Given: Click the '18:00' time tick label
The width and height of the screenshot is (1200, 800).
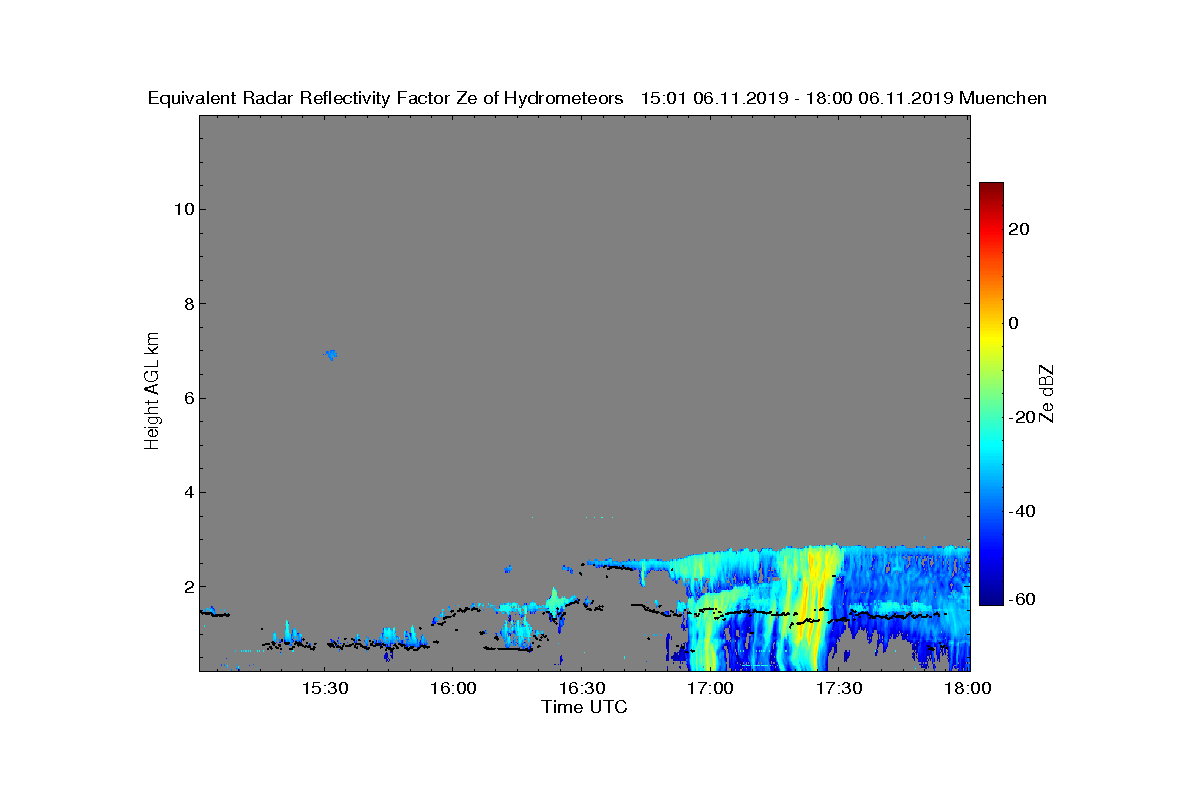Looking at the screenshot, I should [968, 688].
